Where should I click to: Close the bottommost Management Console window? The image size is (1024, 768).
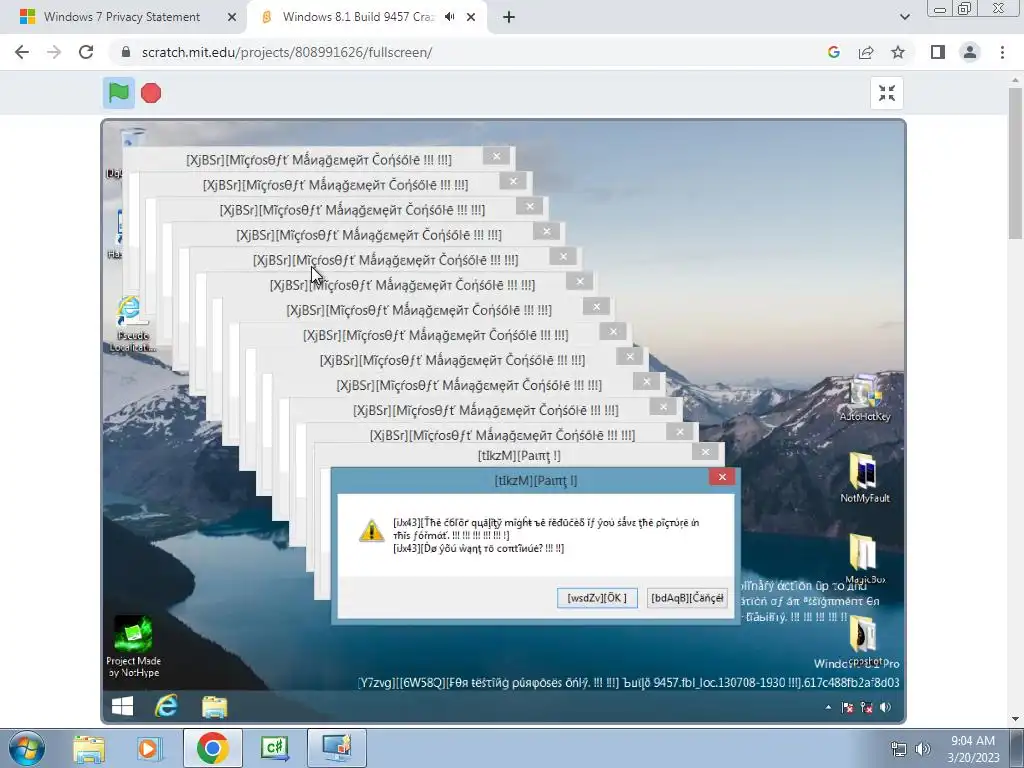680,432
